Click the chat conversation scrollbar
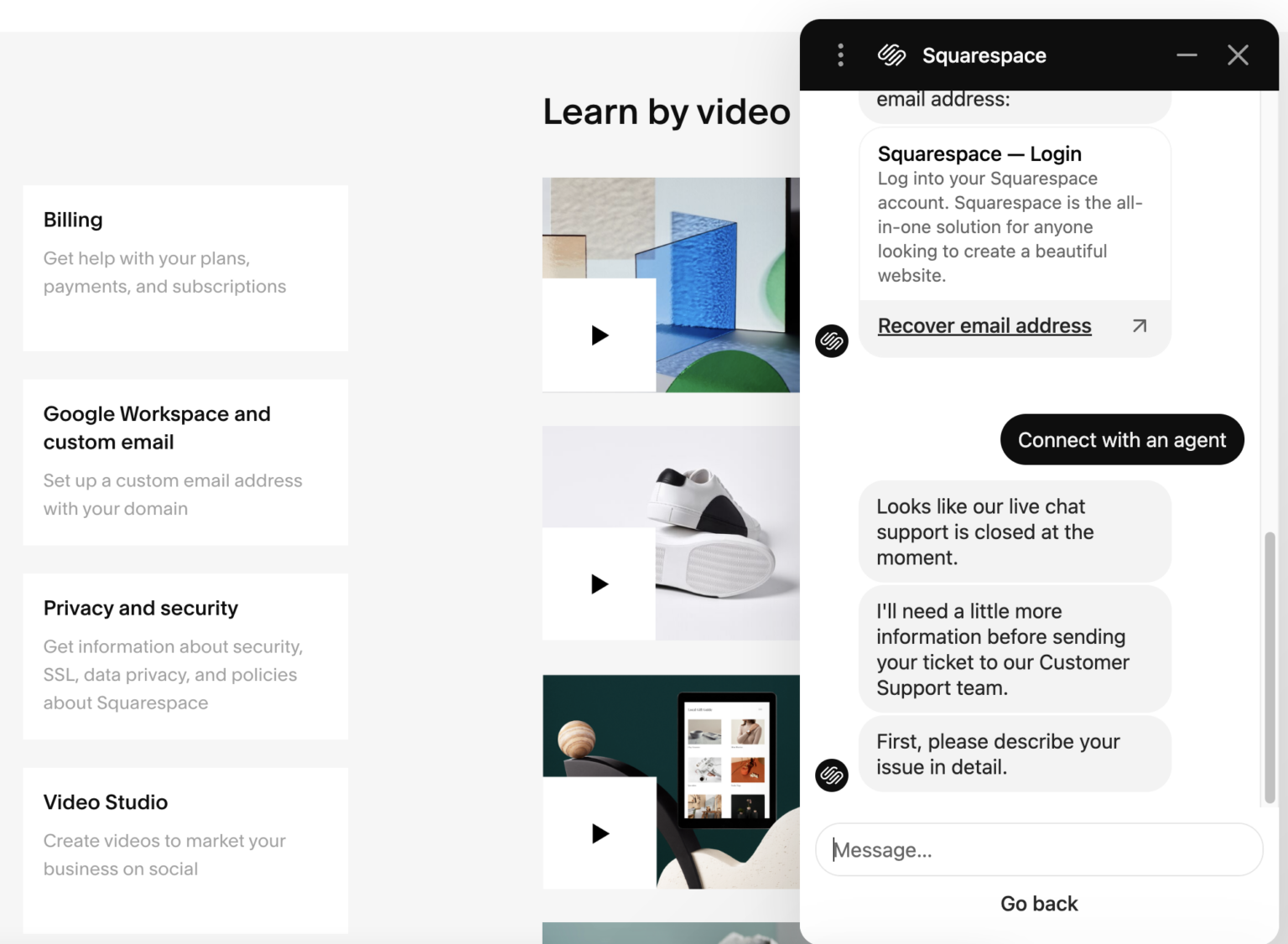The height and width of the screenshot is (944, 1288). pos(1270,667)
